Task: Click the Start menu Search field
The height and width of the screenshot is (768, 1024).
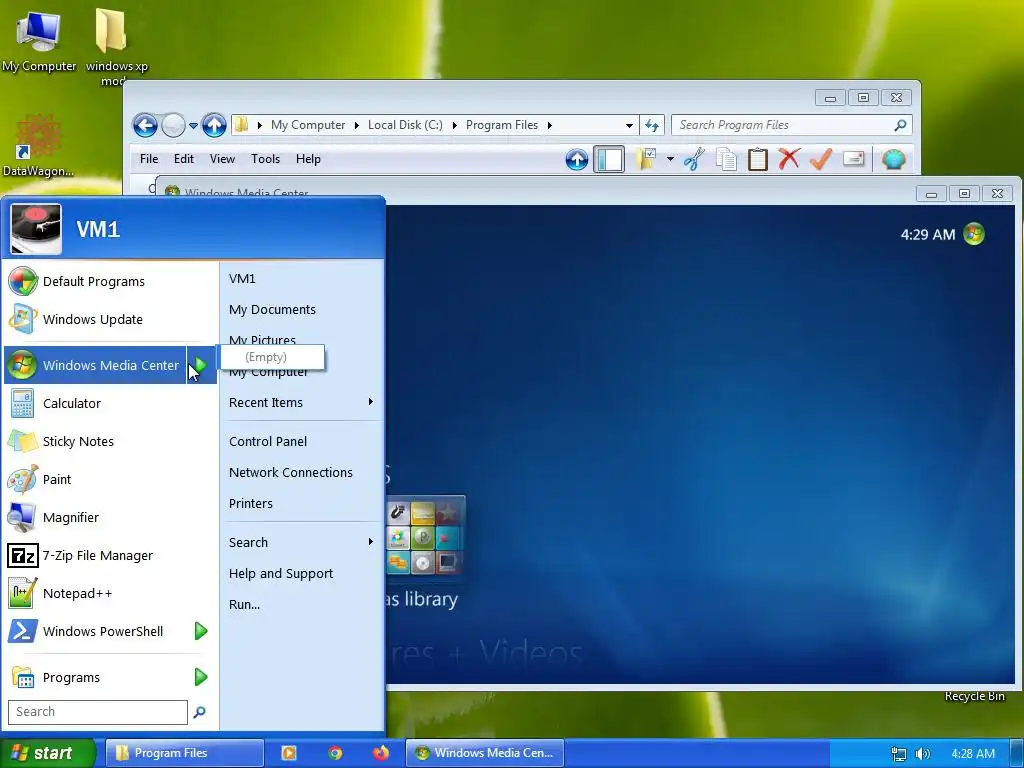Action: (98, 712)
